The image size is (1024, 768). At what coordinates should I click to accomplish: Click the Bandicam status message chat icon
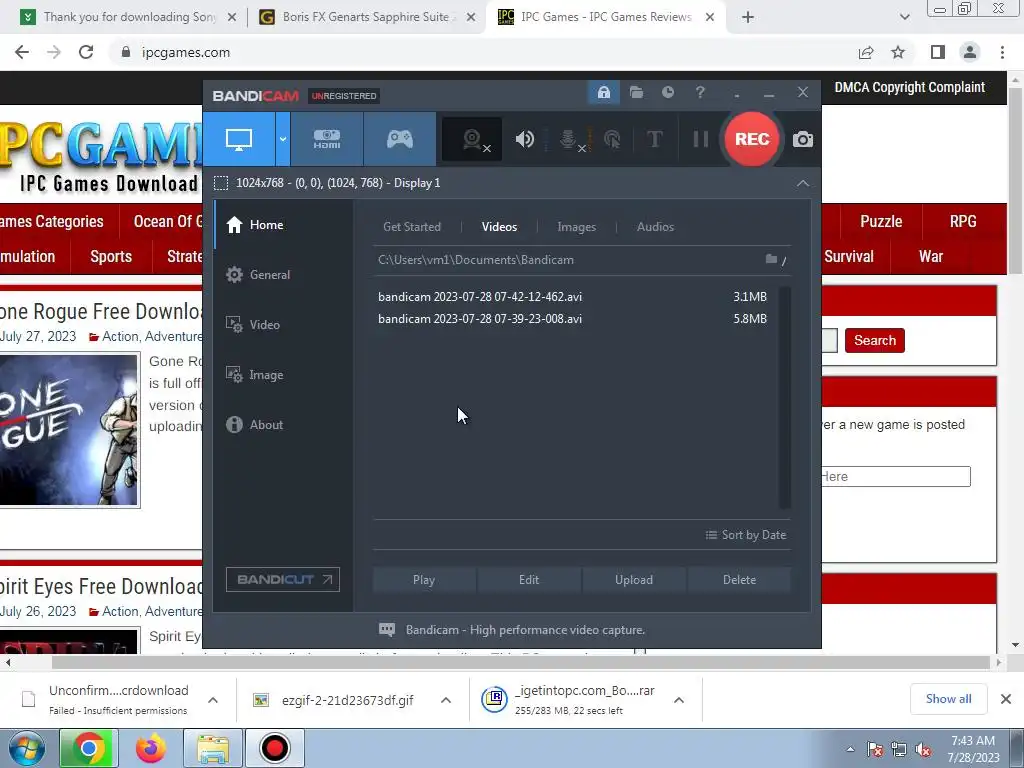pos(387,630)
